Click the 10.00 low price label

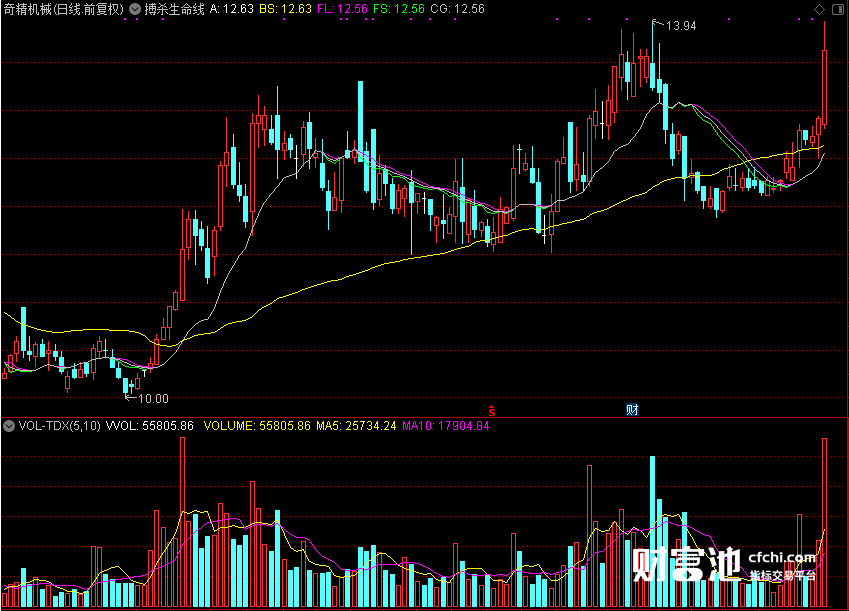[x=153, y=399]
